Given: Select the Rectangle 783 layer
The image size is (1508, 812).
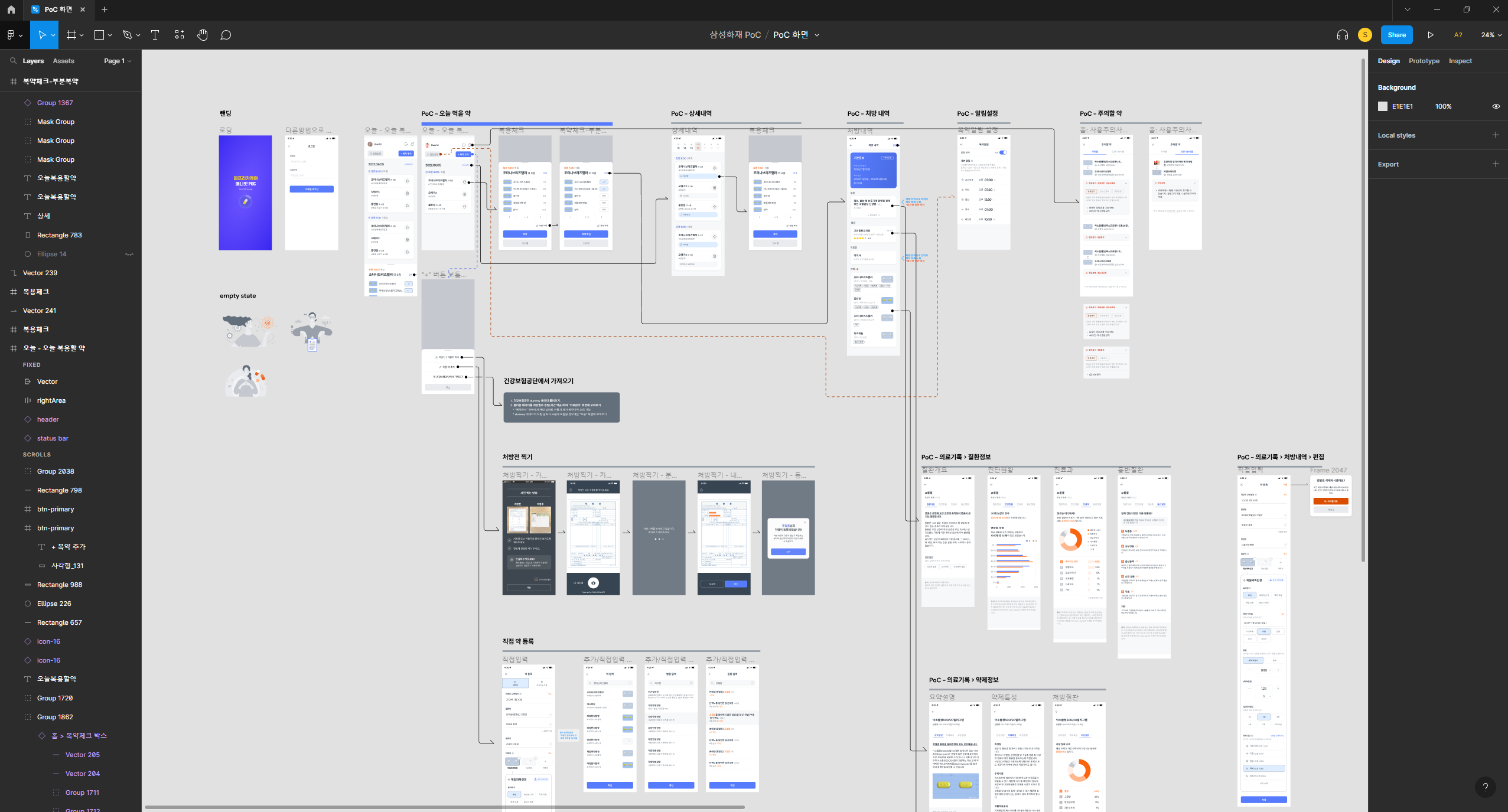Looking at the screenshot, I should coord(59,235).
